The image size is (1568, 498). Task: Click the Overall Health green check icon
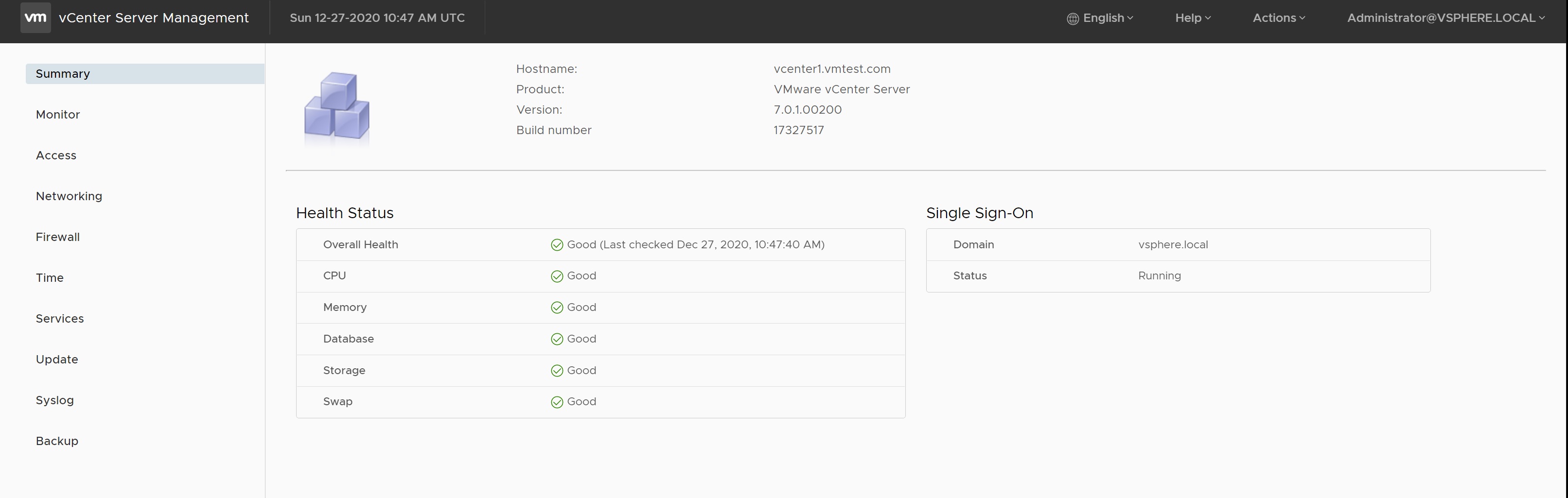coord(557,245)
